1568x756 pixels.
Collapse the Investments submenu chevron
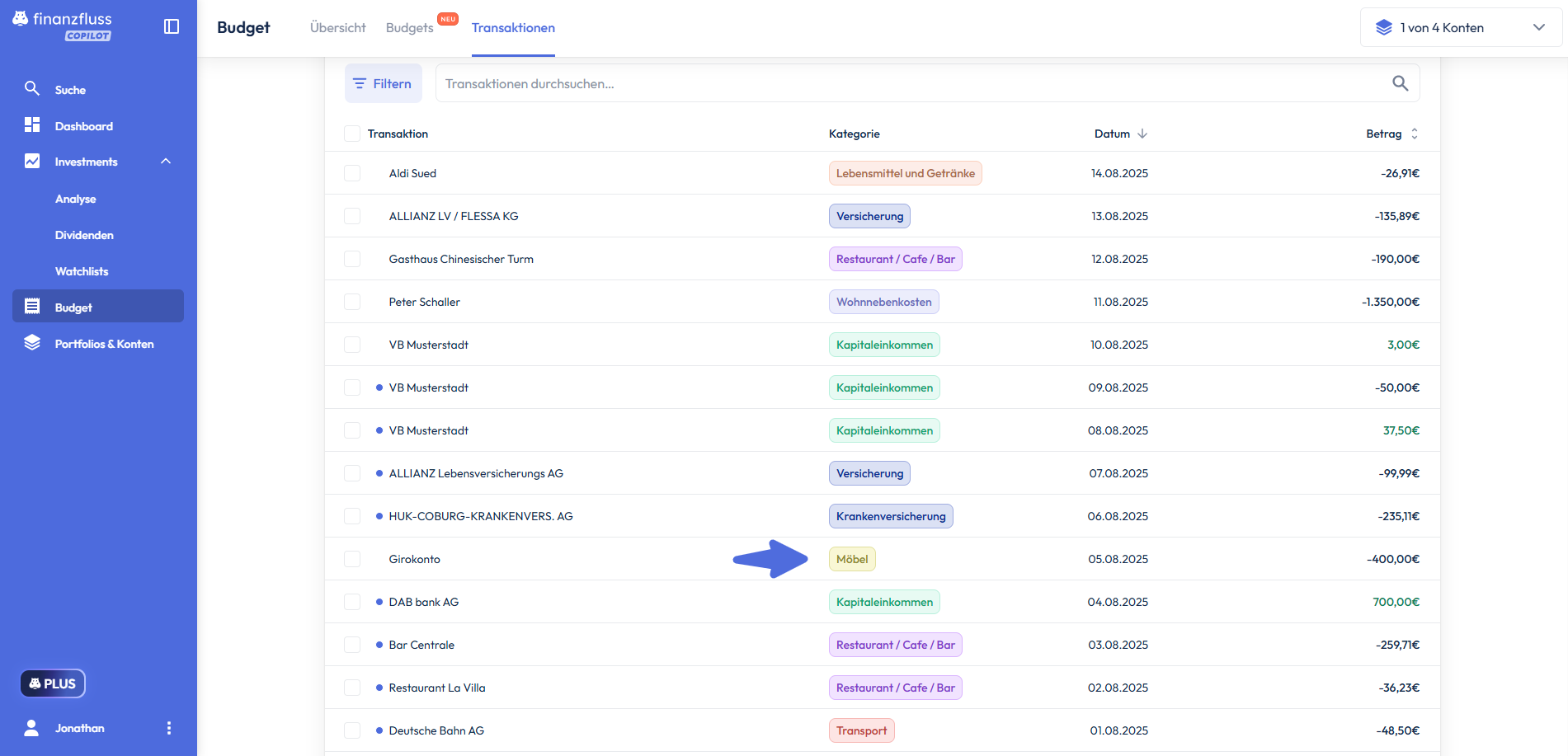point(166,162)
